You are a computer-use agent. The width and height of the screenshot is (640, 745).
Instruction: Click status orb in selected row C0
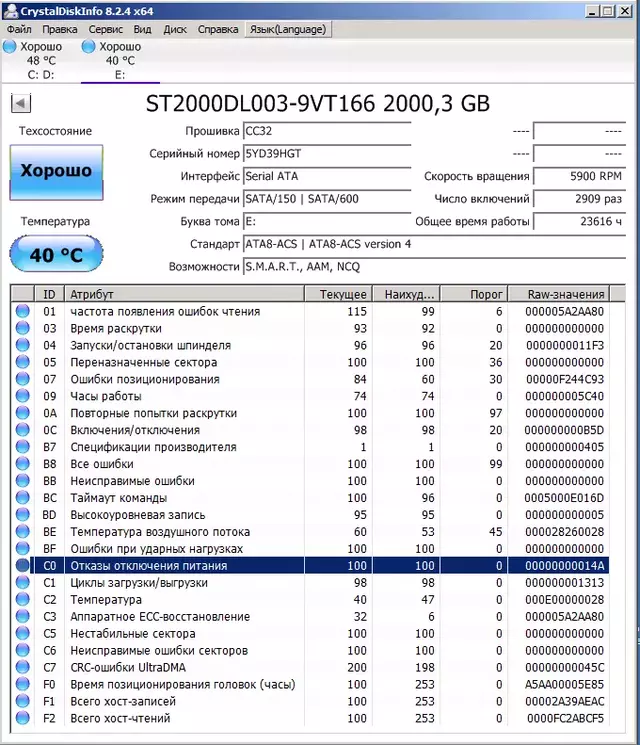(x=22, y=565)
